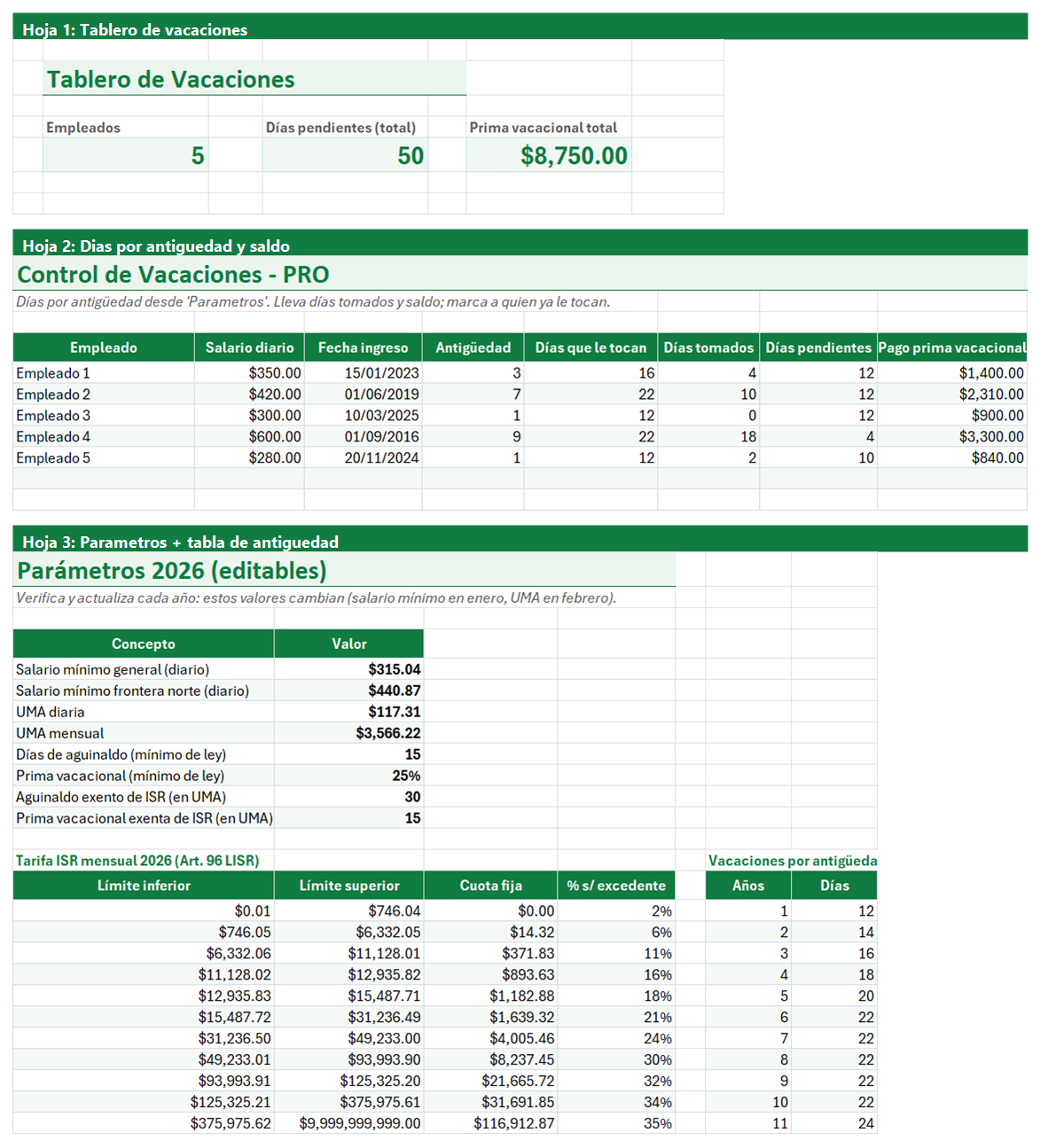Screen dimensions: 1040x1148
Task: Select Empleado 2 salary $420.00
Action: (x=249, y=394)
